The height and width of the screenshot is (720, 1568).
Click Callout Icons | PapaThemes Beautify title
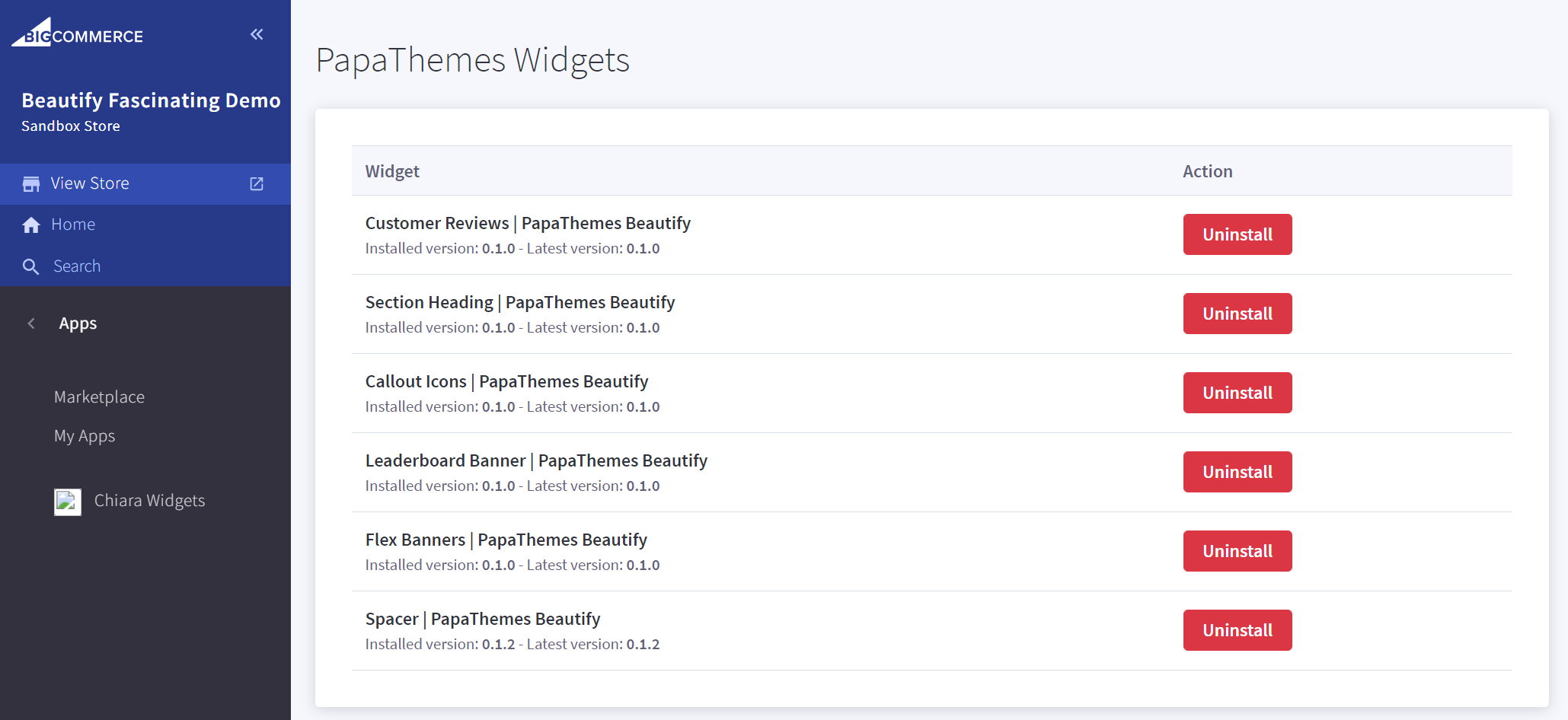(507, 381)
